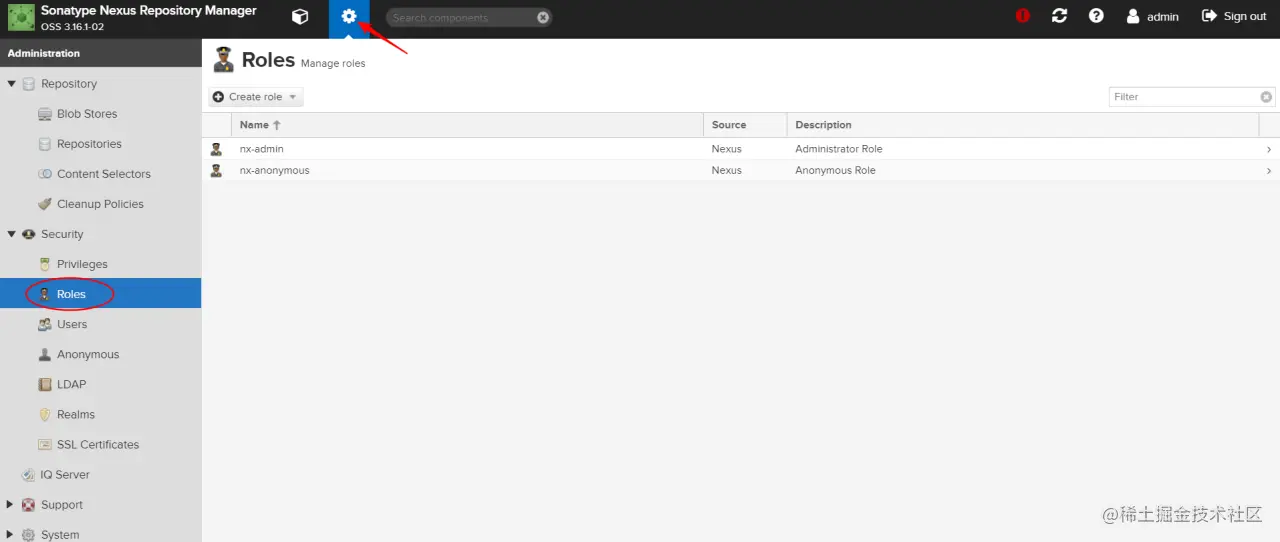Click the Realms shield icon
This screenshot has height=542, width=1280.
pos(45,414)
